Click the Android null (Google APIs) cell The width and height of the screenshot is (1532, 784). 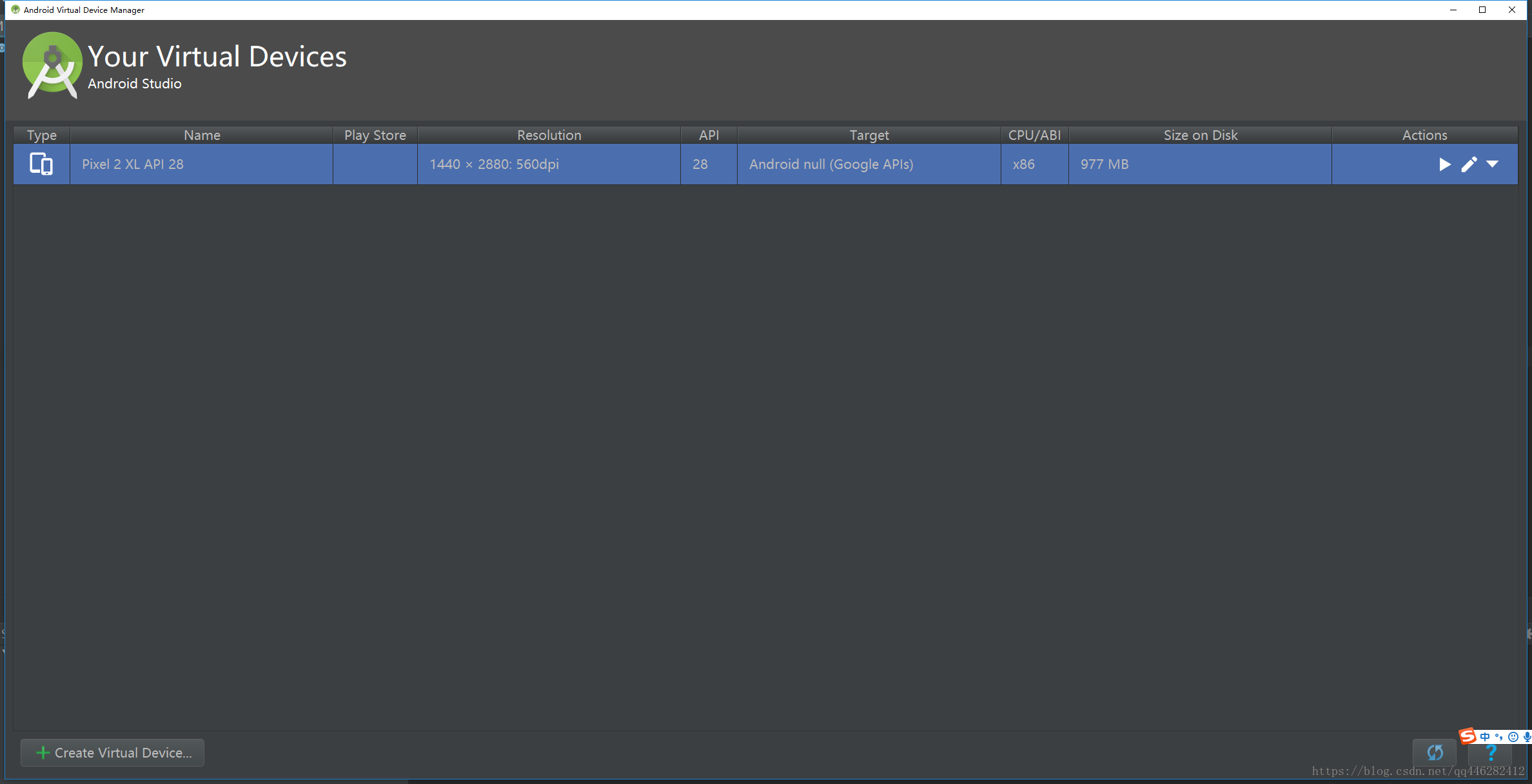point(869,164)
